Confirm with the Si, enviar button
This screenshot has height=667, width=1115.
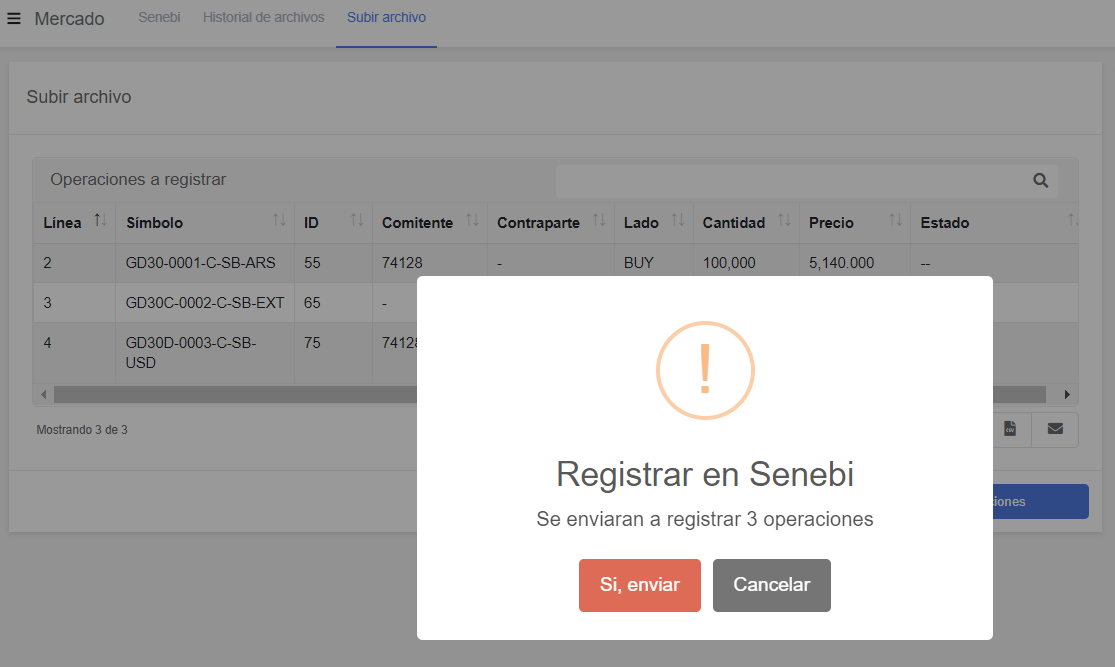640,585
